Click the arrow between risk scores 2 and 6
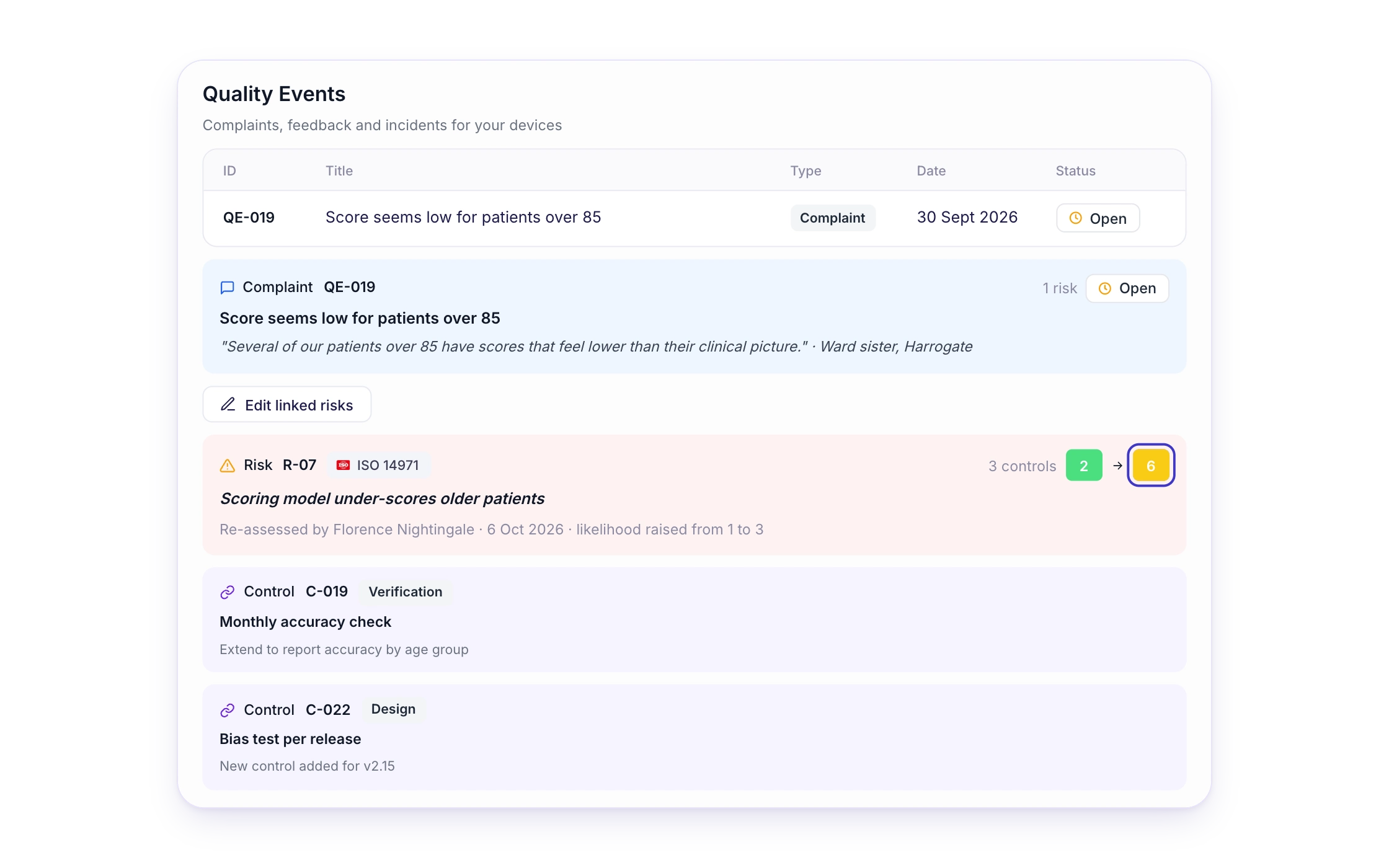The width and height of the screenshot is (1389, 868). [x=1117, y=466]
